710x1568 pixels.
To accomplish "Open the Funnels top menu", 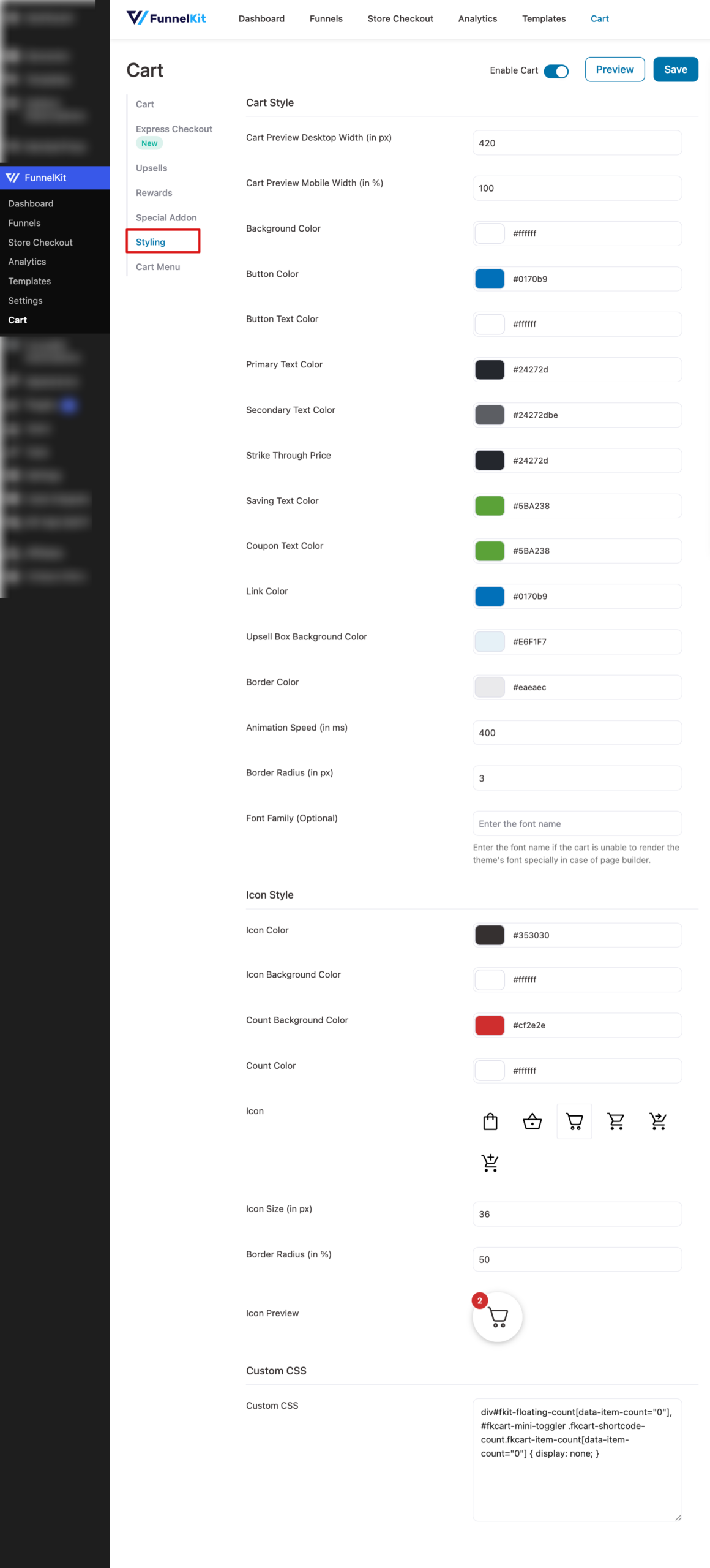I will (326, 19).
